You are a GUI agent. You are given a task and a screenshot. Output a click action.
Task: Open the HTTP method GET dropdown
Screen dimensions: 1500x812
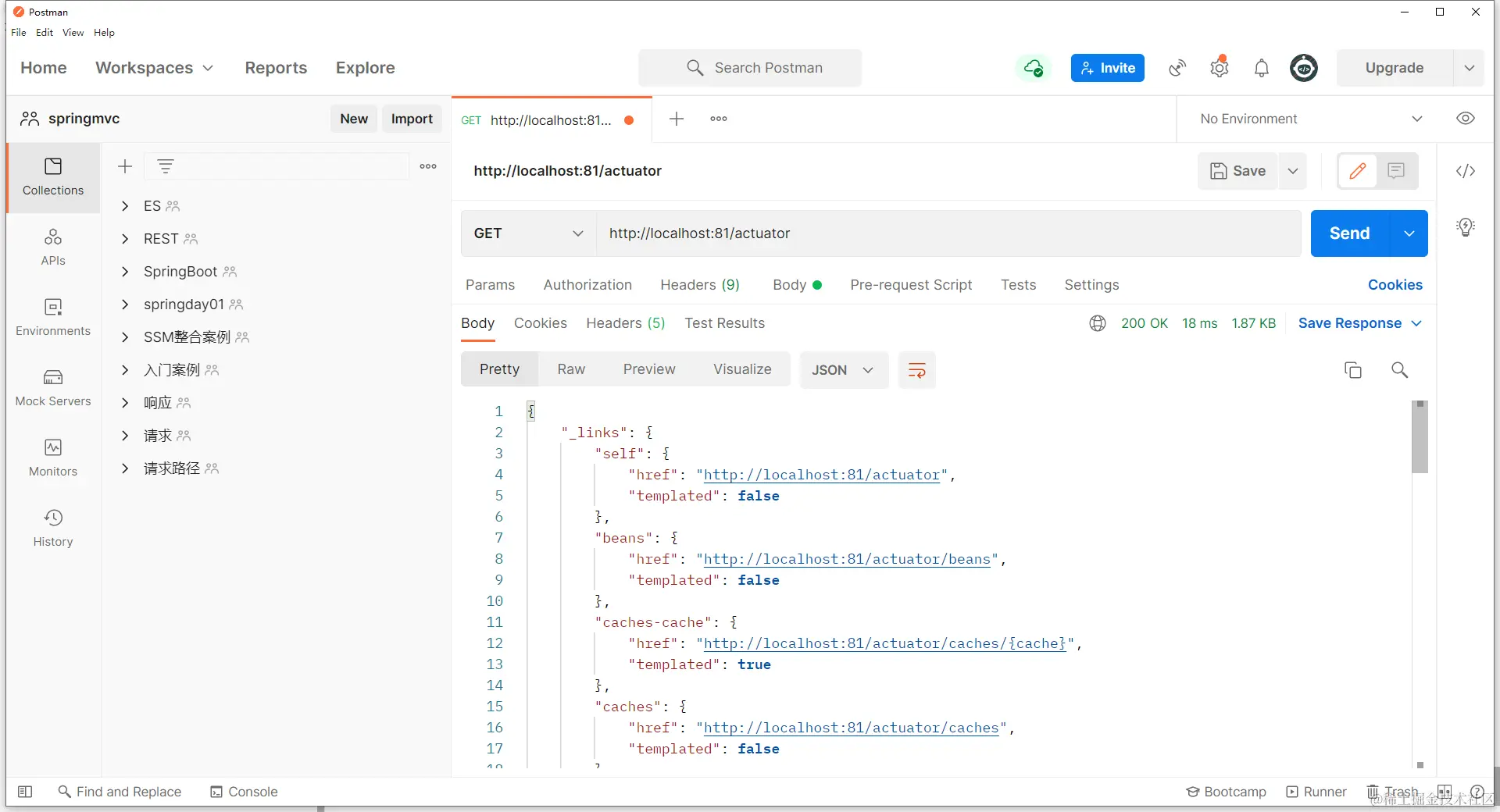pos(528,233)
